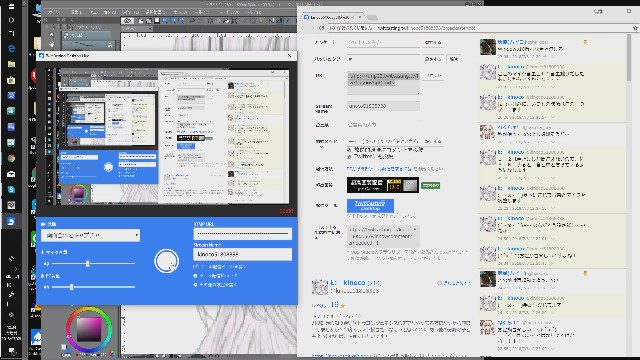Click the title input field on broadcast page

(x=383, y=42)
